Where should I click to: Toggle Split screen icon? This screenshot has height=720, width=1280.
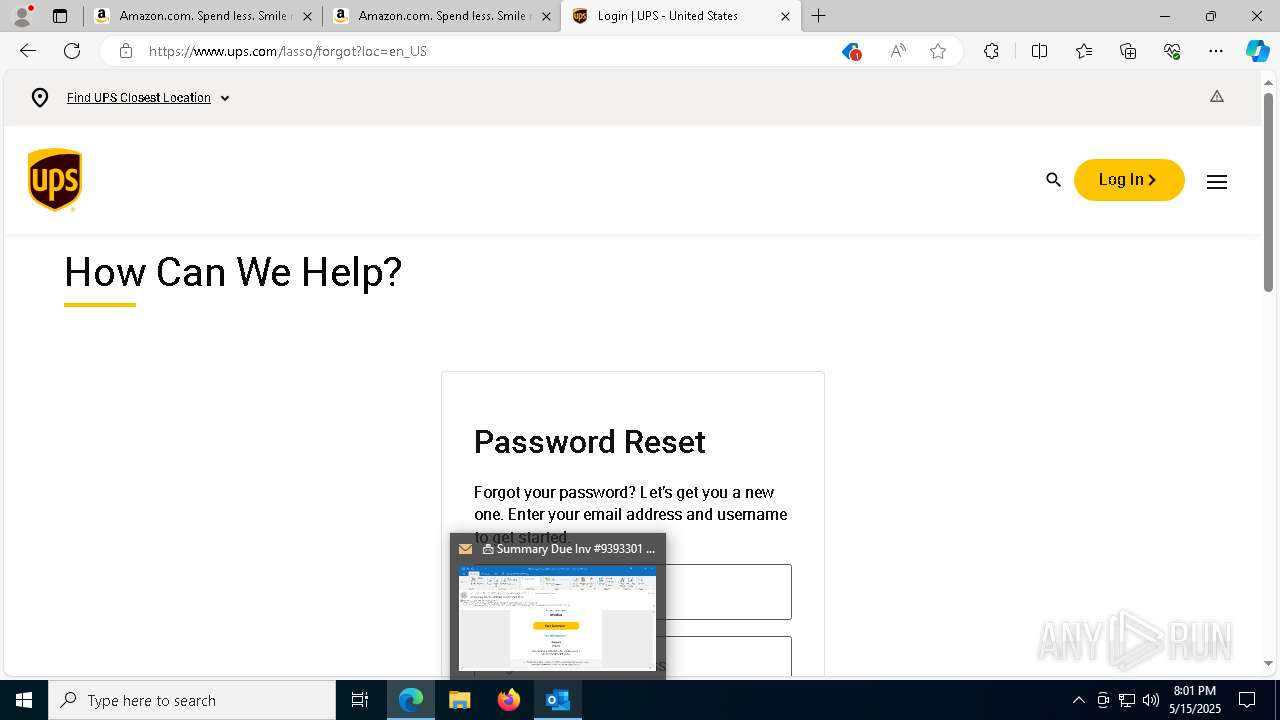(x=1039, y=51)
